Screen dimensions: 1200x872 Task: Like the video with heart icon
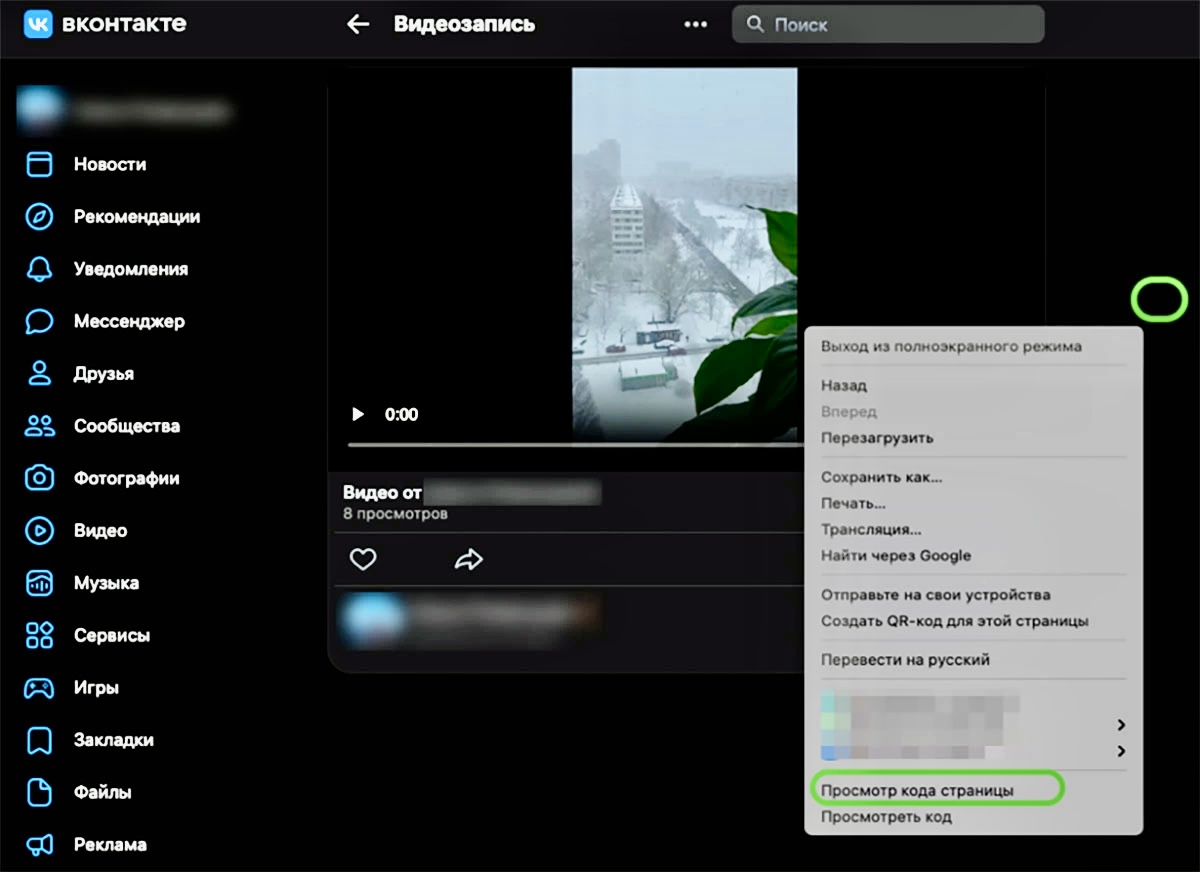(x=363, y=559)
